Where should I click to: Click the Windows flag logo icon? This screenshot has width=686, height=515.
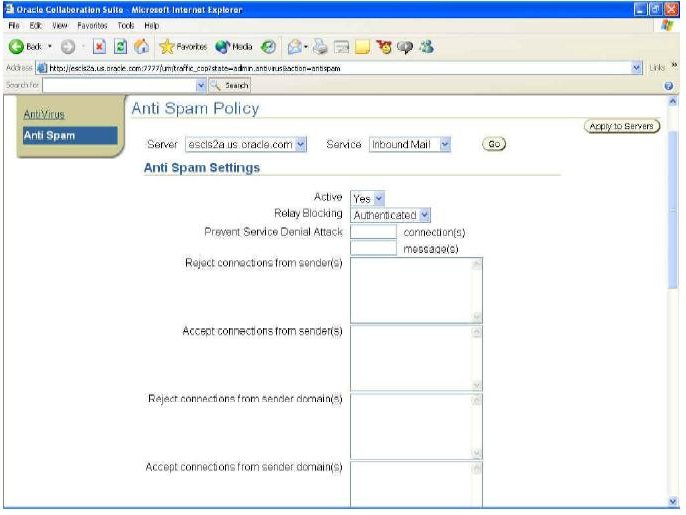[x=667, y=25]
